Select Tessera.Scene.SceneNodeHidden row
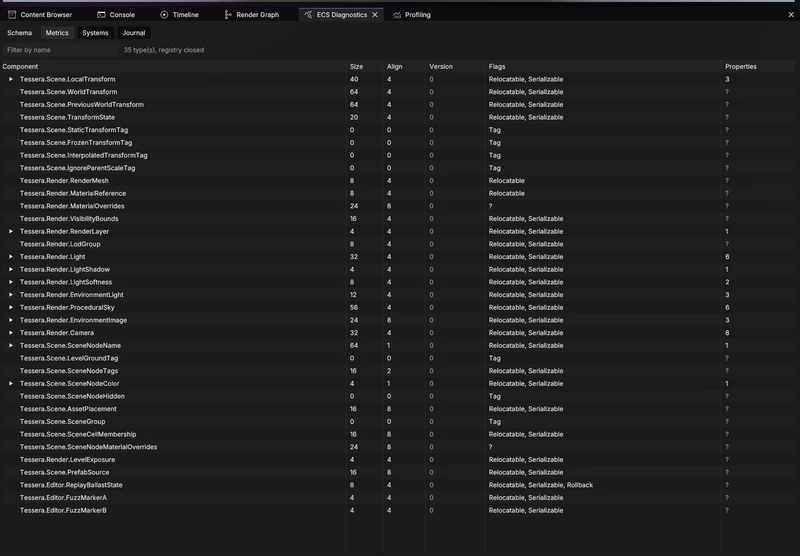Image resolution: width=800 pixels, height=556 pixels. pyautogui.click(x=400, y=396)
